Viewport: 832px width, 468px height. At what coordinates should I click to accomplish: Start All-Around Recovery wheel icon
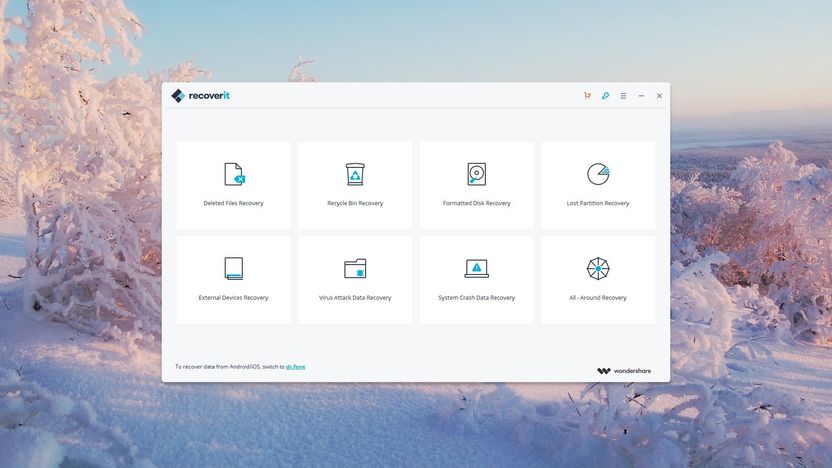tap(598, 268)
